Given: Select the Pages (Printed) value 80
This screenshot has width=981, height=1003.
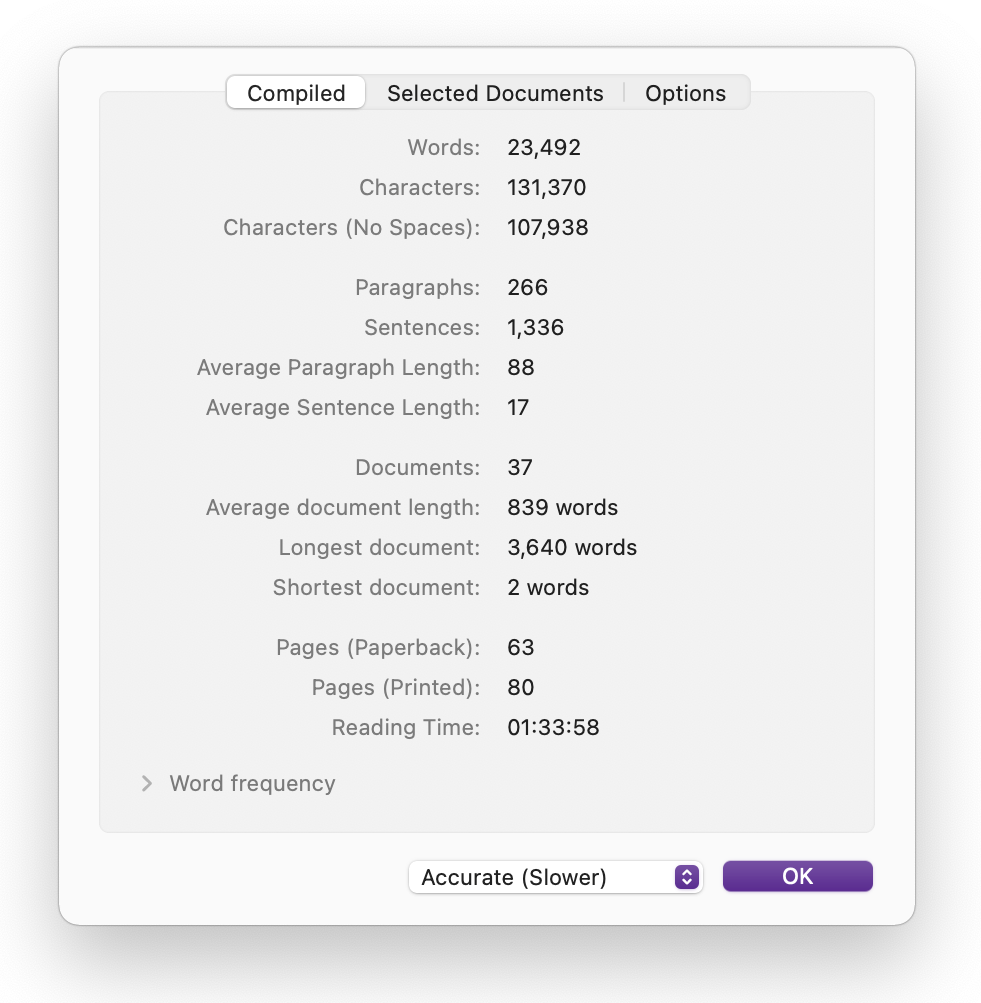Looking at the screenshot, I should click(x=521, y=688).
